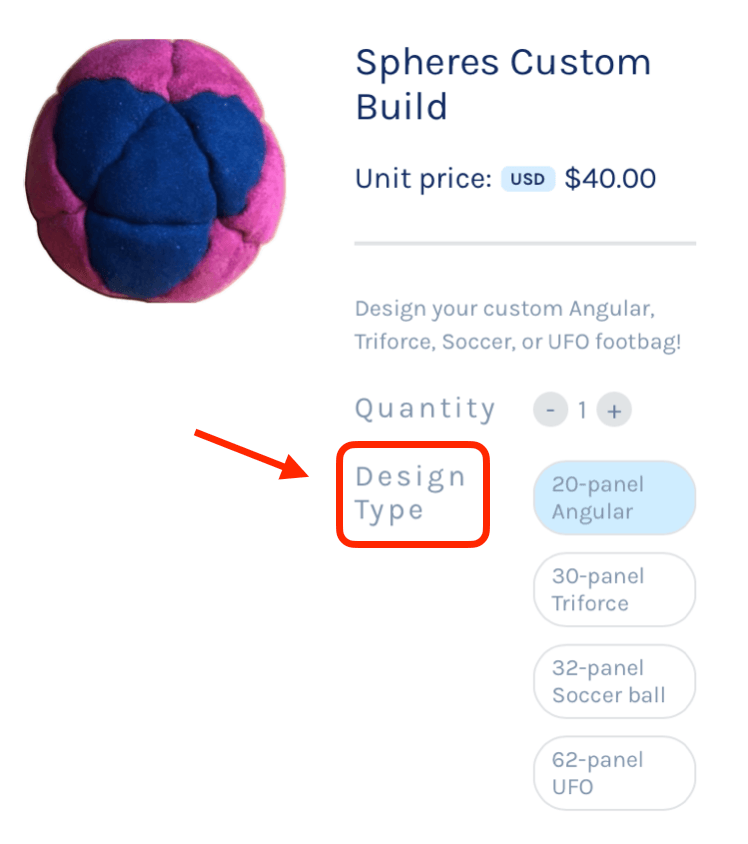Click the "Quantity" label
Image resolution: width=748 pixels, height=844 pixels.
click(425, 409)
